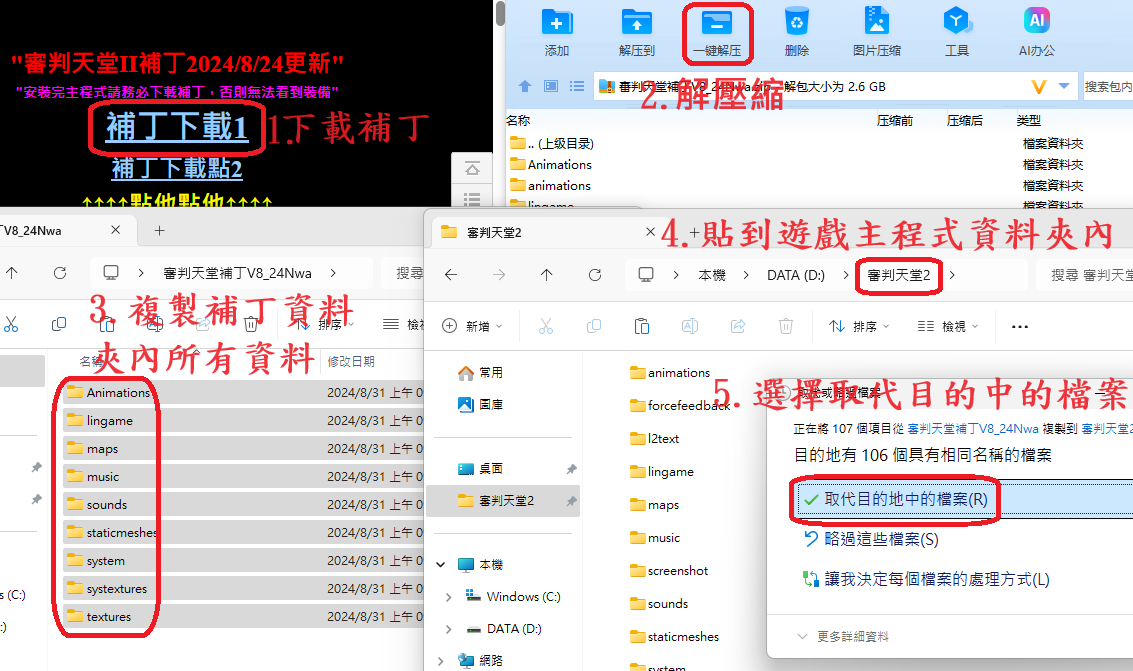Go back in 審判天堂2 explorer window
1133x671 pixels.
coord(451,275)
